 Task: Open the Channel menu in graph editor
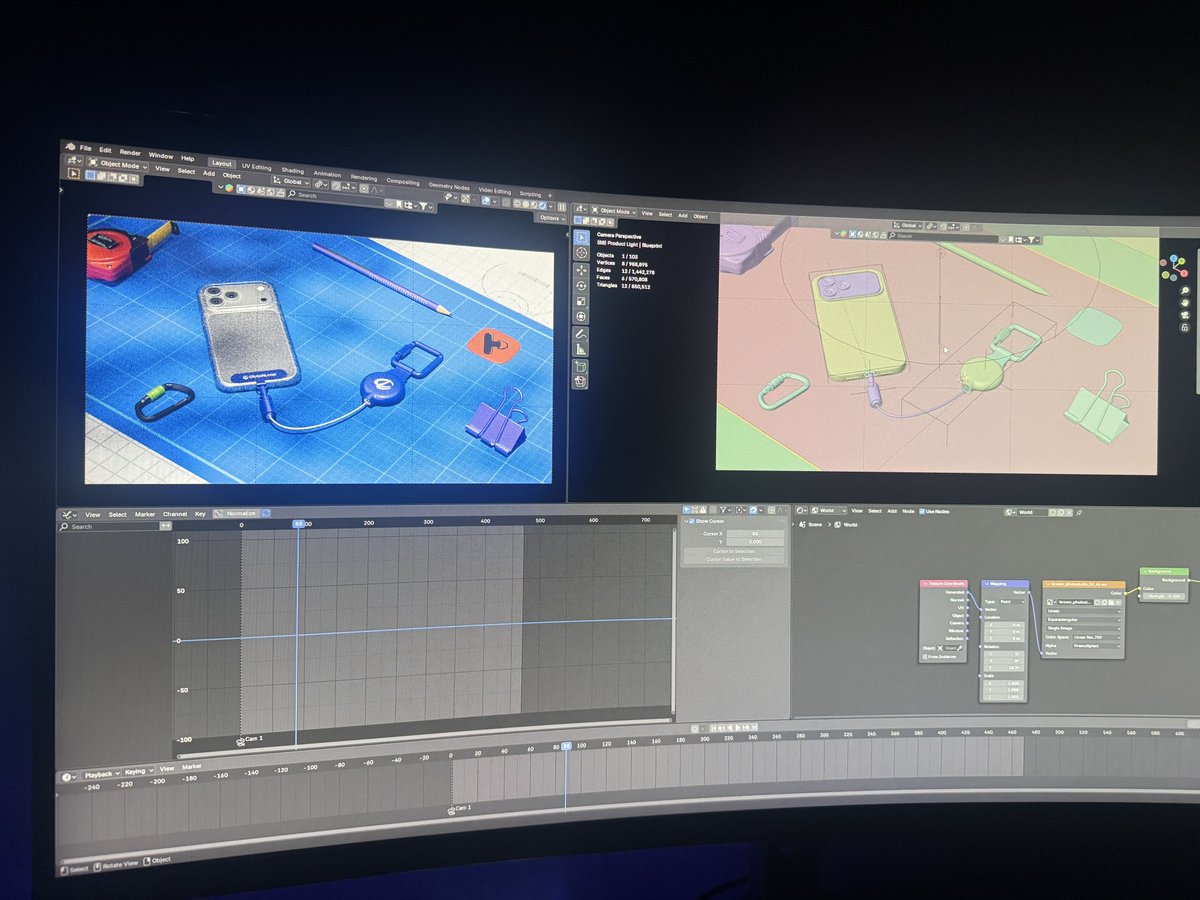175,514
